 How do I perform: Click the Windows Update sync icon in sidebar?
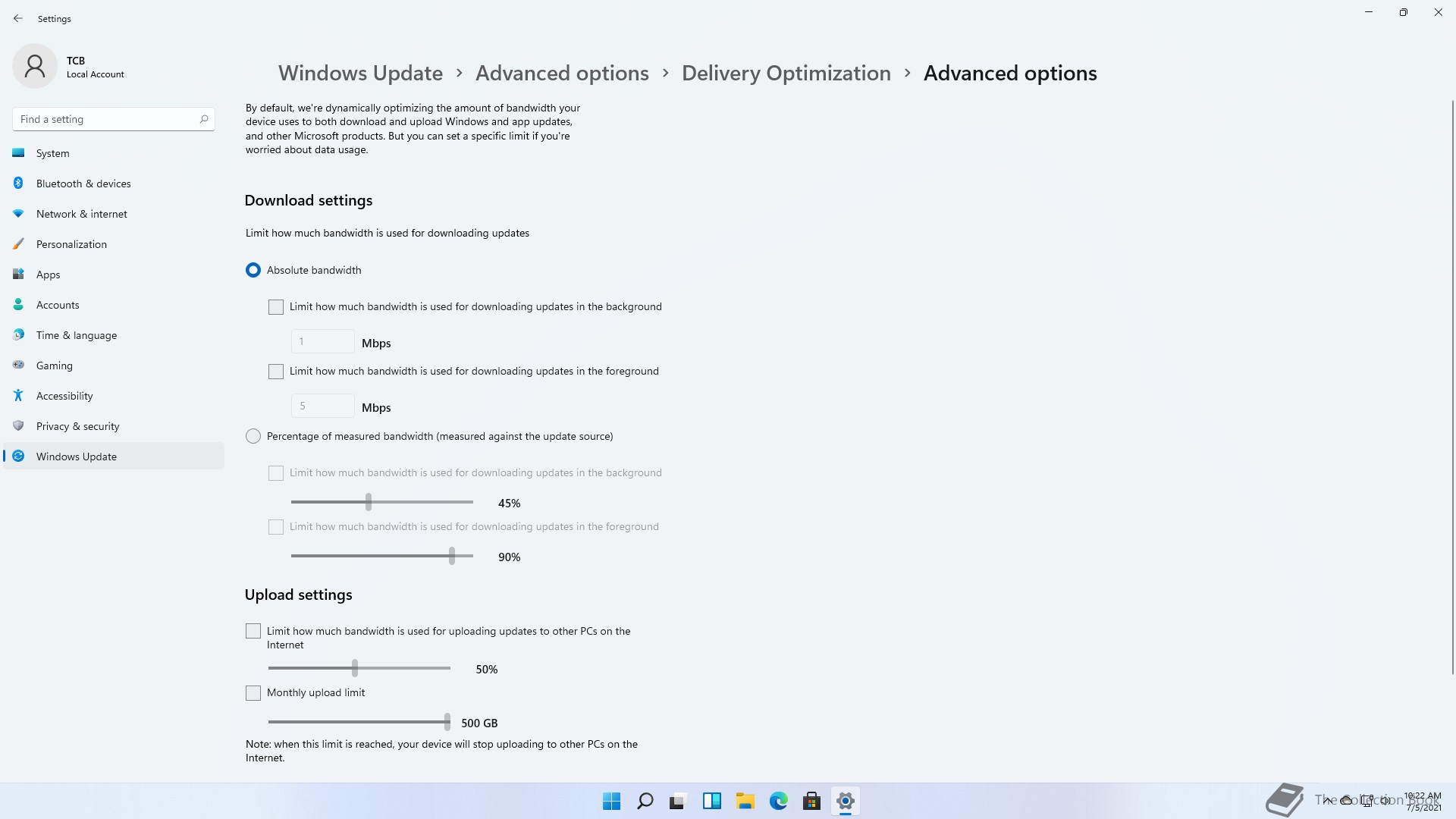point(18,456)
